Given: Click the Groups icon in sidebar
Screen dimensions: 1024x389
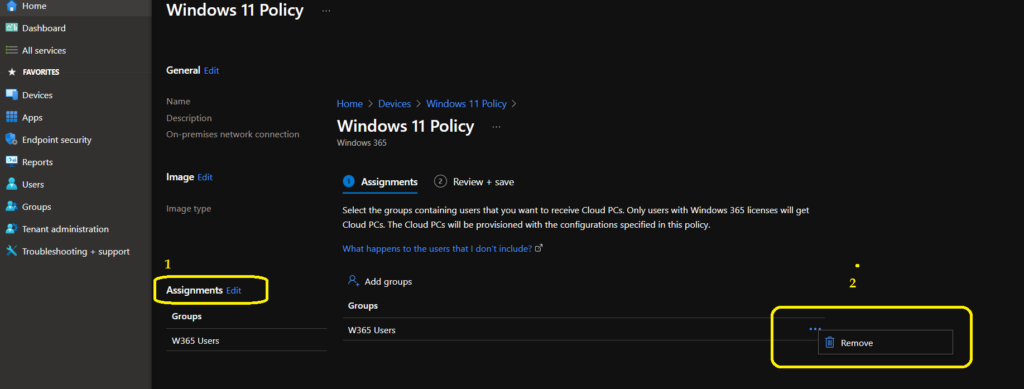Looking at the screenshot, I should tap(11, 206).
